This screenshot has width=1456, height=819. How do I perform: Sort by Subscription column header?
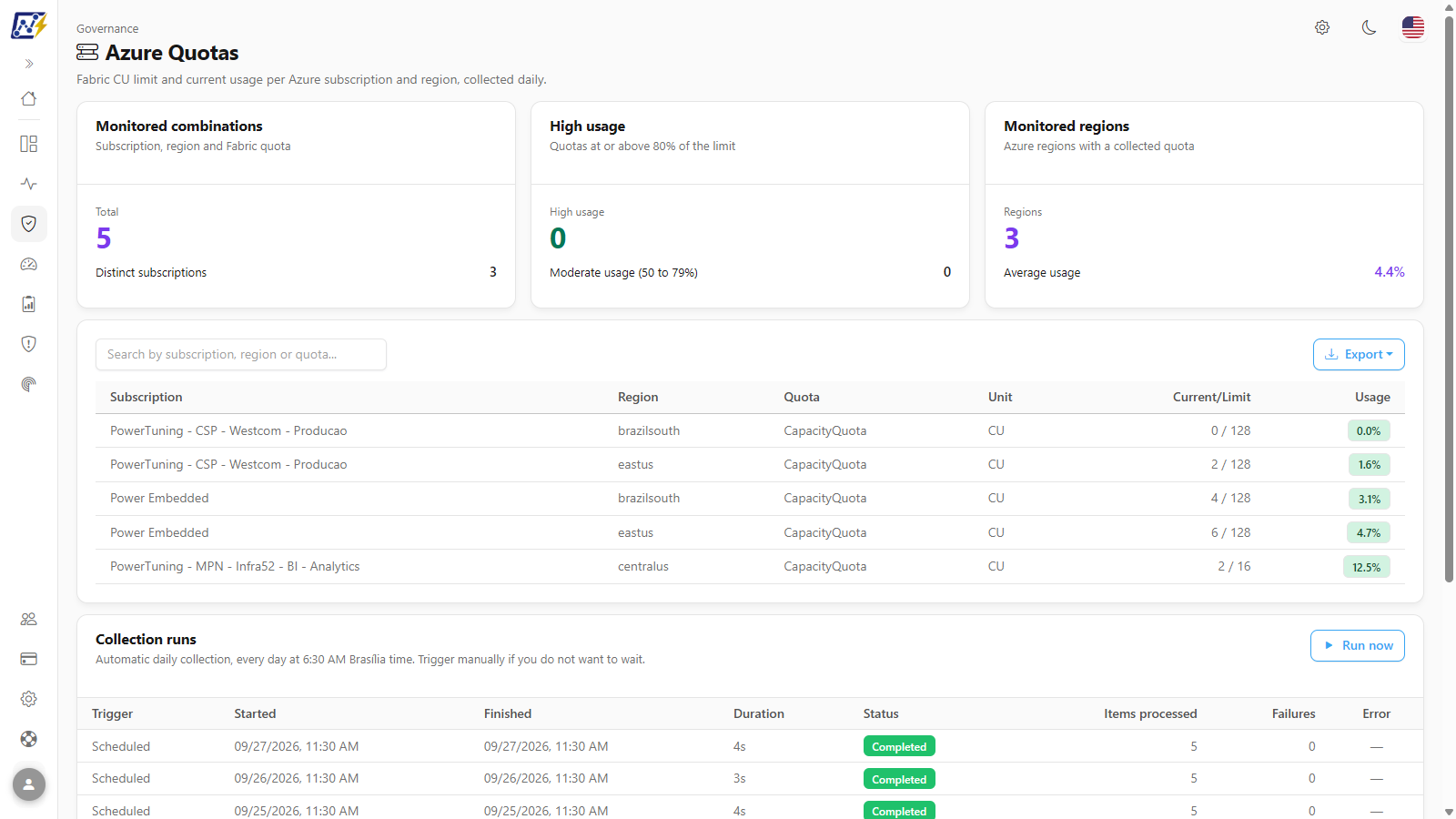tap(147, 398)
